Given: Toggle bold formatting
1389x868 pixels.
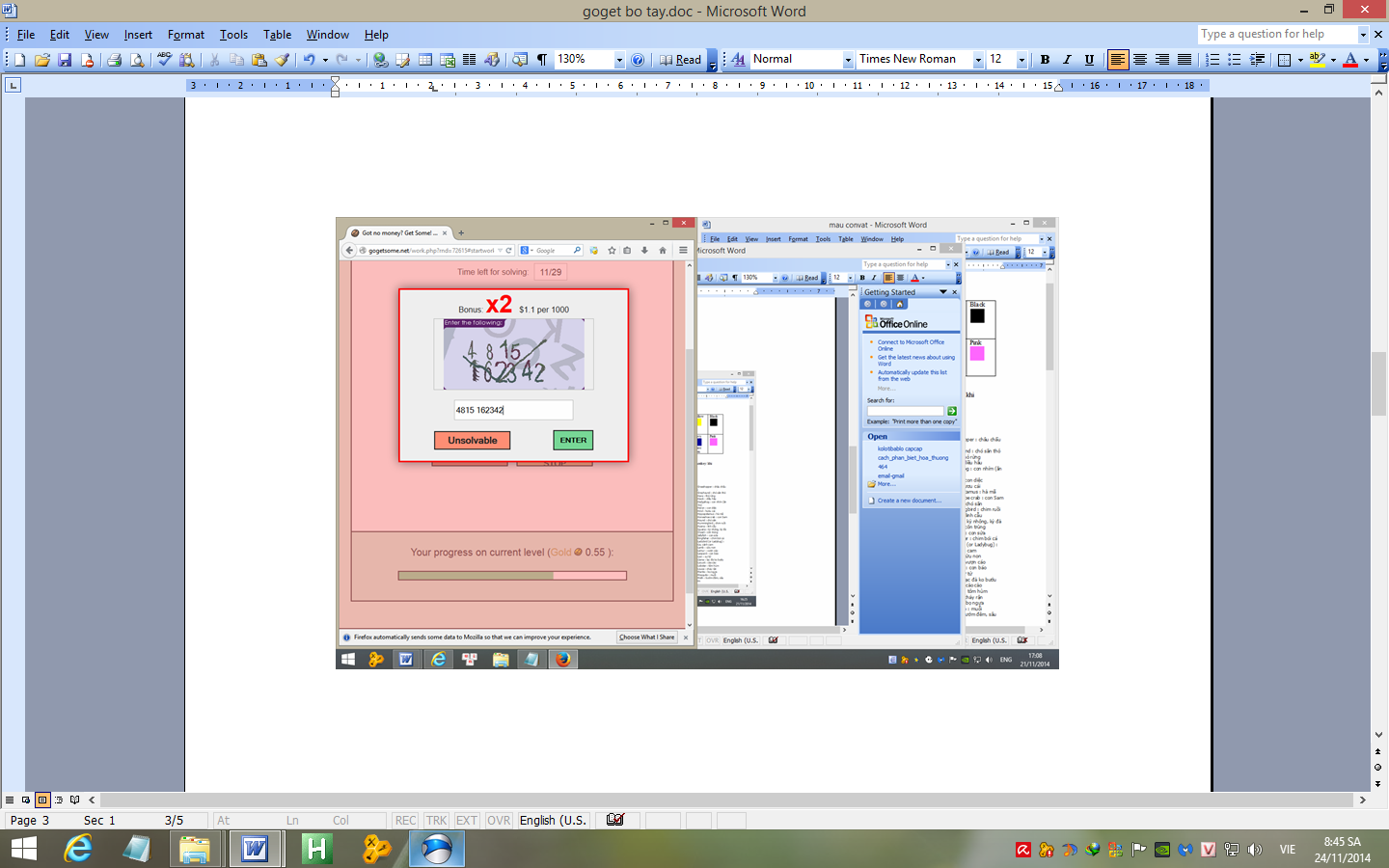Looking at the screenshot, I should (x=1045, y=60).
